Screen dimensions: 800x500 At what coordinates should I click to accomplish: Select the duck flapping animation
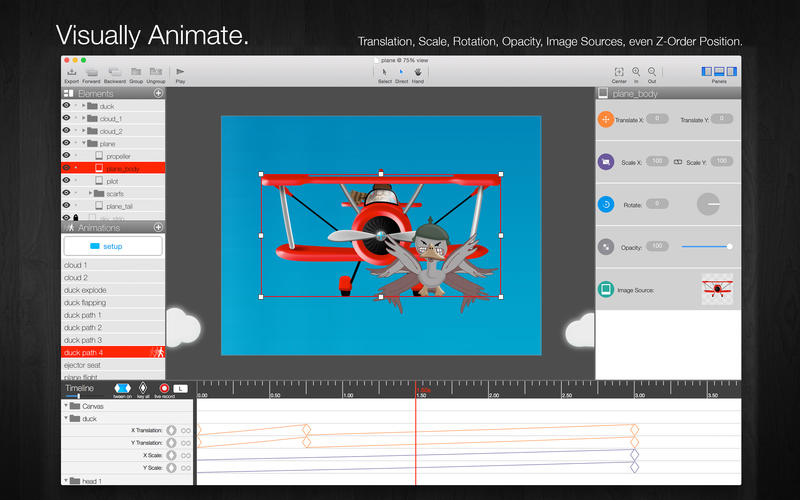tap(113, 303)
